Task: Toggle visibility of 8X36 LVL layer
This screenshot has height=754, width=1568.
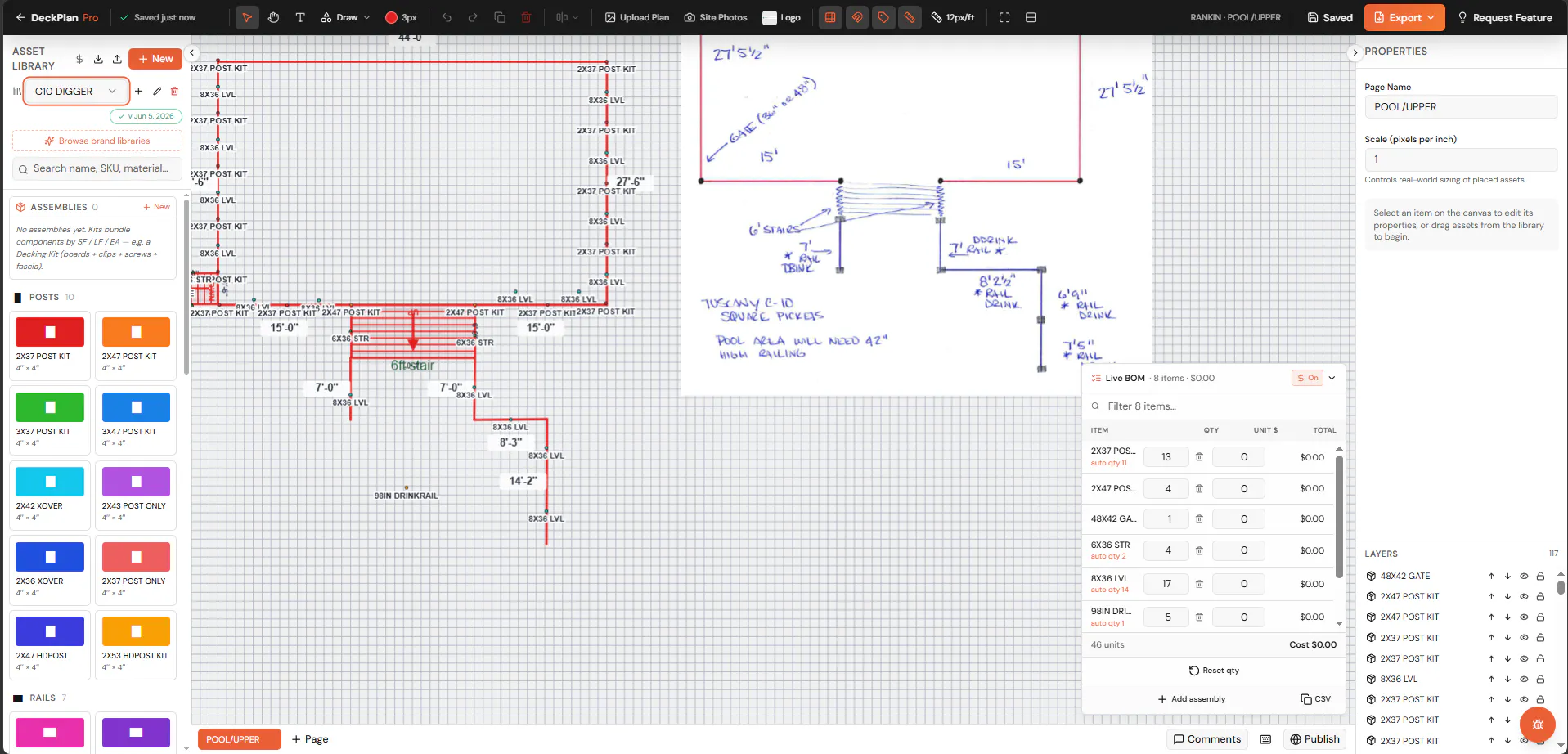Action: tap(1524, 679)
